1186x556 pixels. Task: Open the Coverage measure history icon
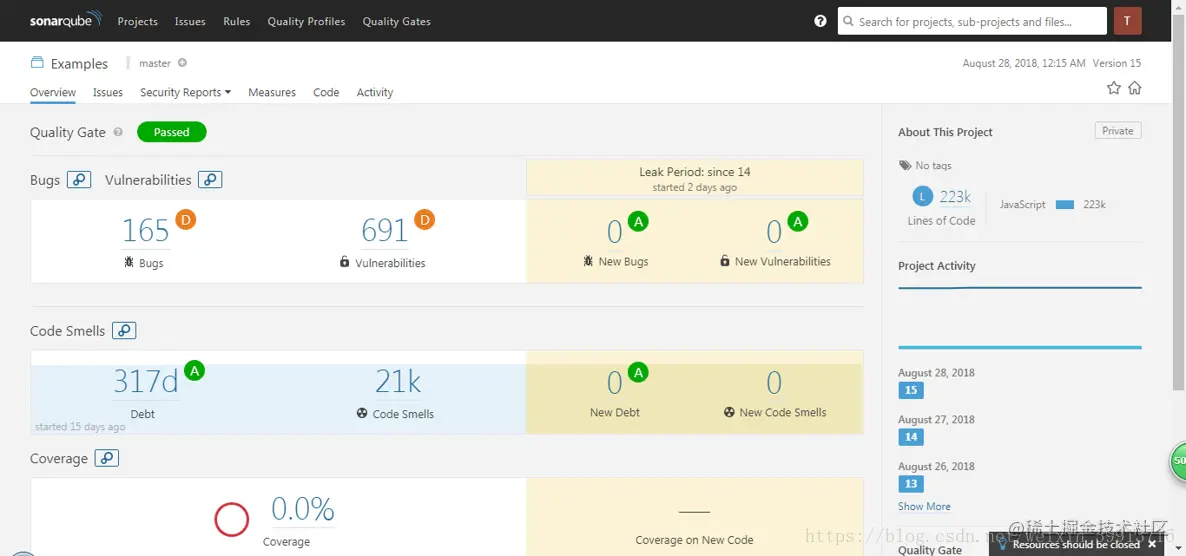[107, 458]
